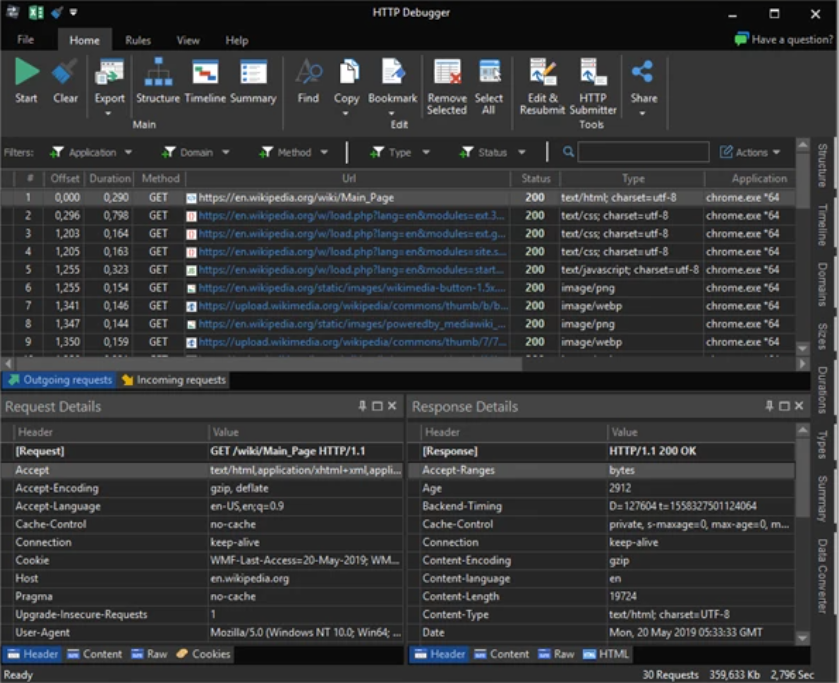Click the Have a question link
The image size is (839, 683).
(785, 36)
